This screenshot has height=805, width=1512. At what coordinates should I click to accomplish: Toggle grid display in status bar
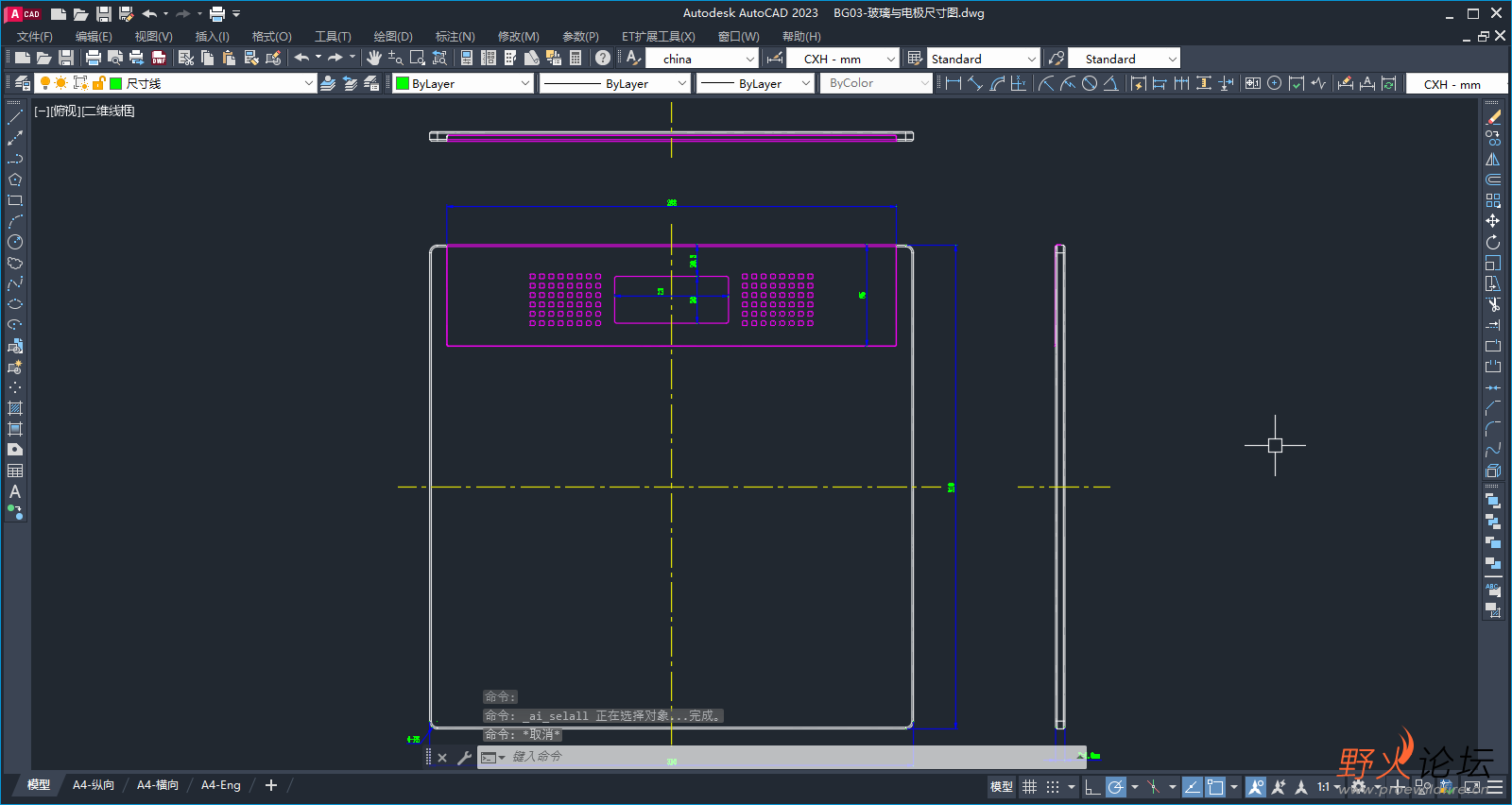pos(1030,787)
